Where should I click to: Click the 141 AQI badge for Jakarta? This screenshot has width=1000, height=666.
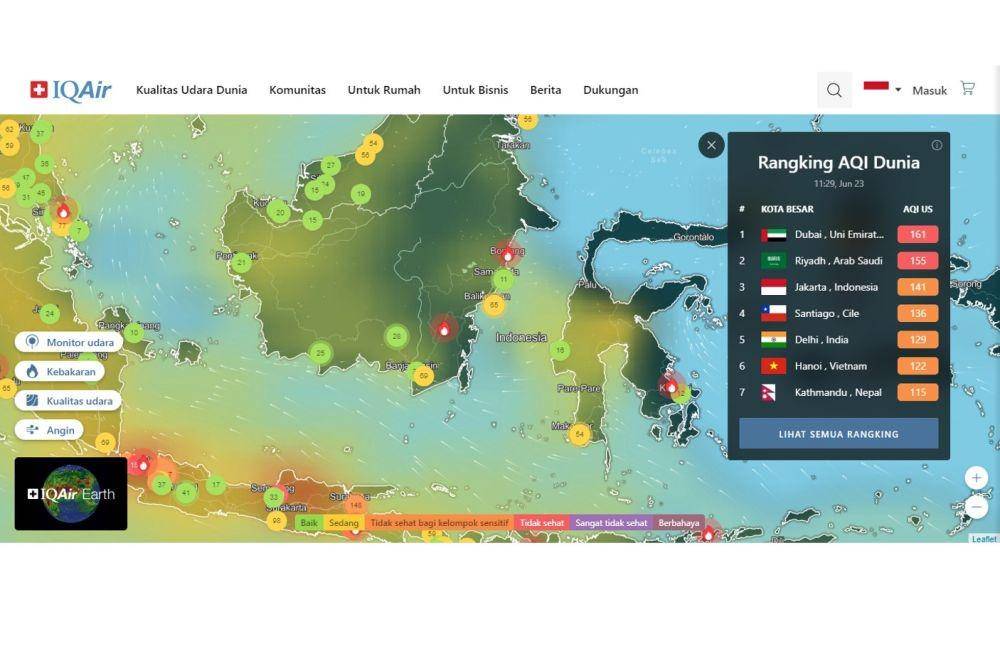pyautogui.click(x=918, y=287)
